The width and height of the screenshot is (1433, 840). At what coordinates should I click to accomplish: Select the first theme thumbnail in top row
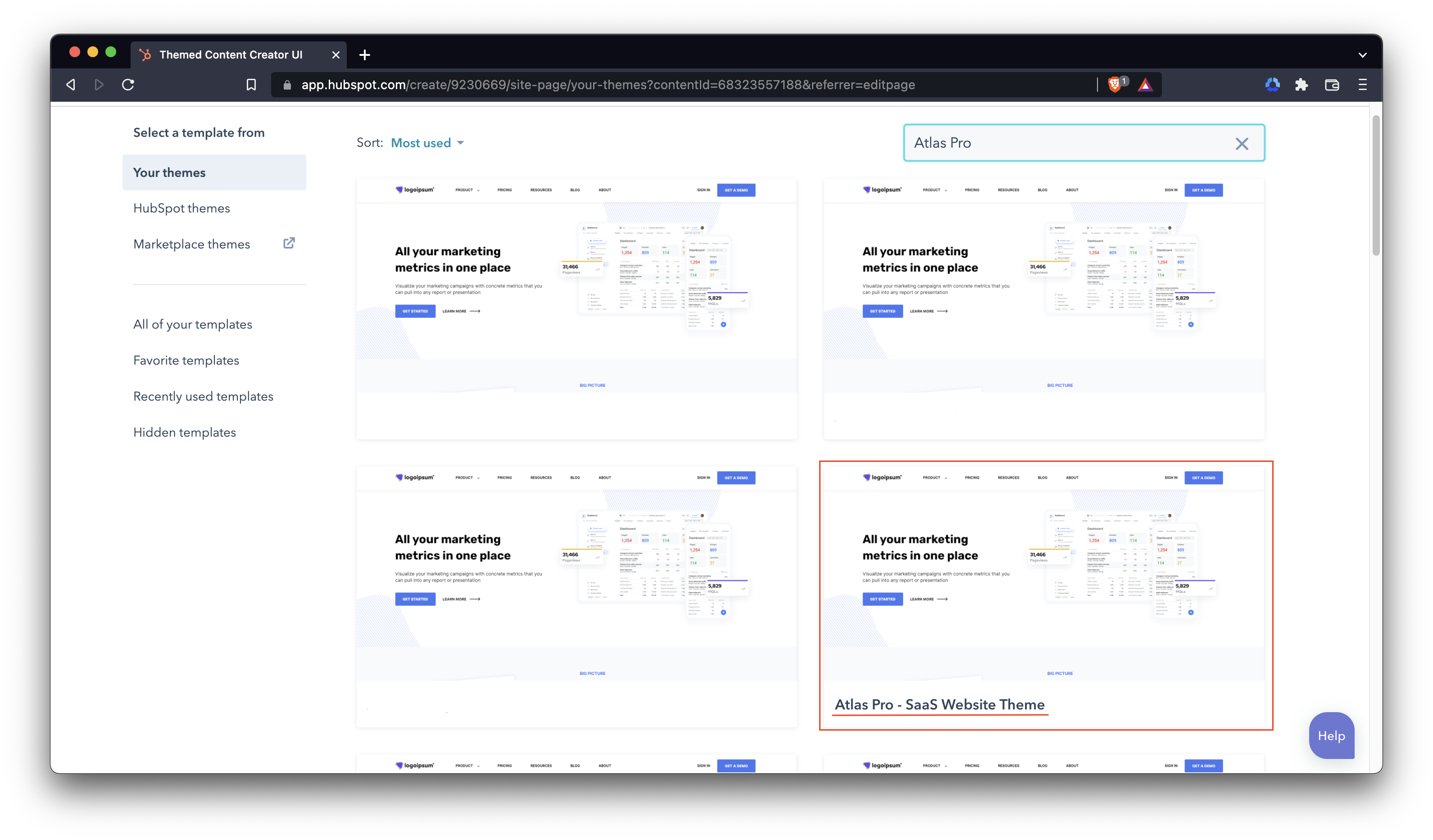576,309
